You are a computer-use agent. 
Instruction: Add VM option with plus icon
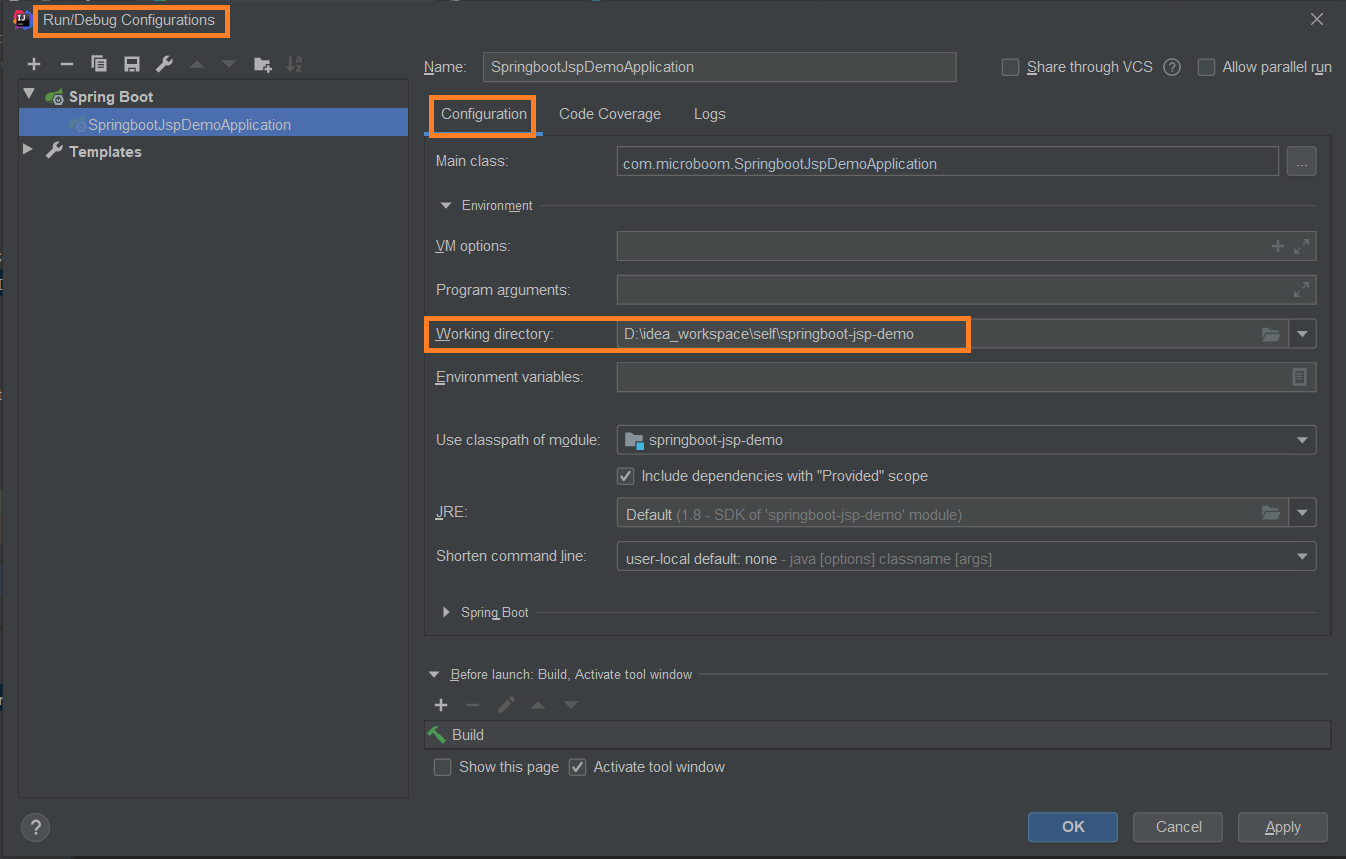click(x=1277, y=246)
